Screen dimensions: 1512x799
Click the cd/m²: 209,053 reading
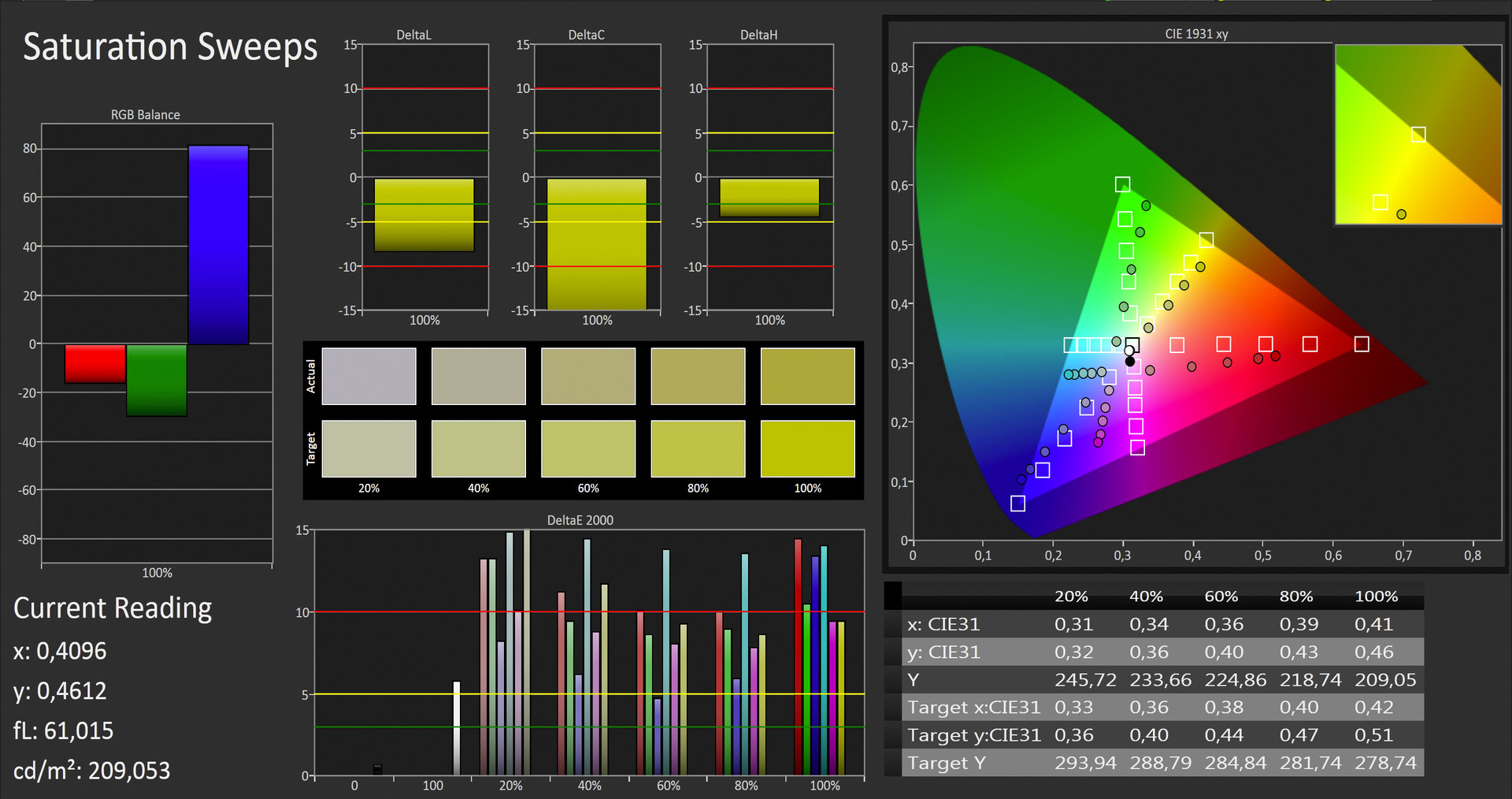point(91,770)
